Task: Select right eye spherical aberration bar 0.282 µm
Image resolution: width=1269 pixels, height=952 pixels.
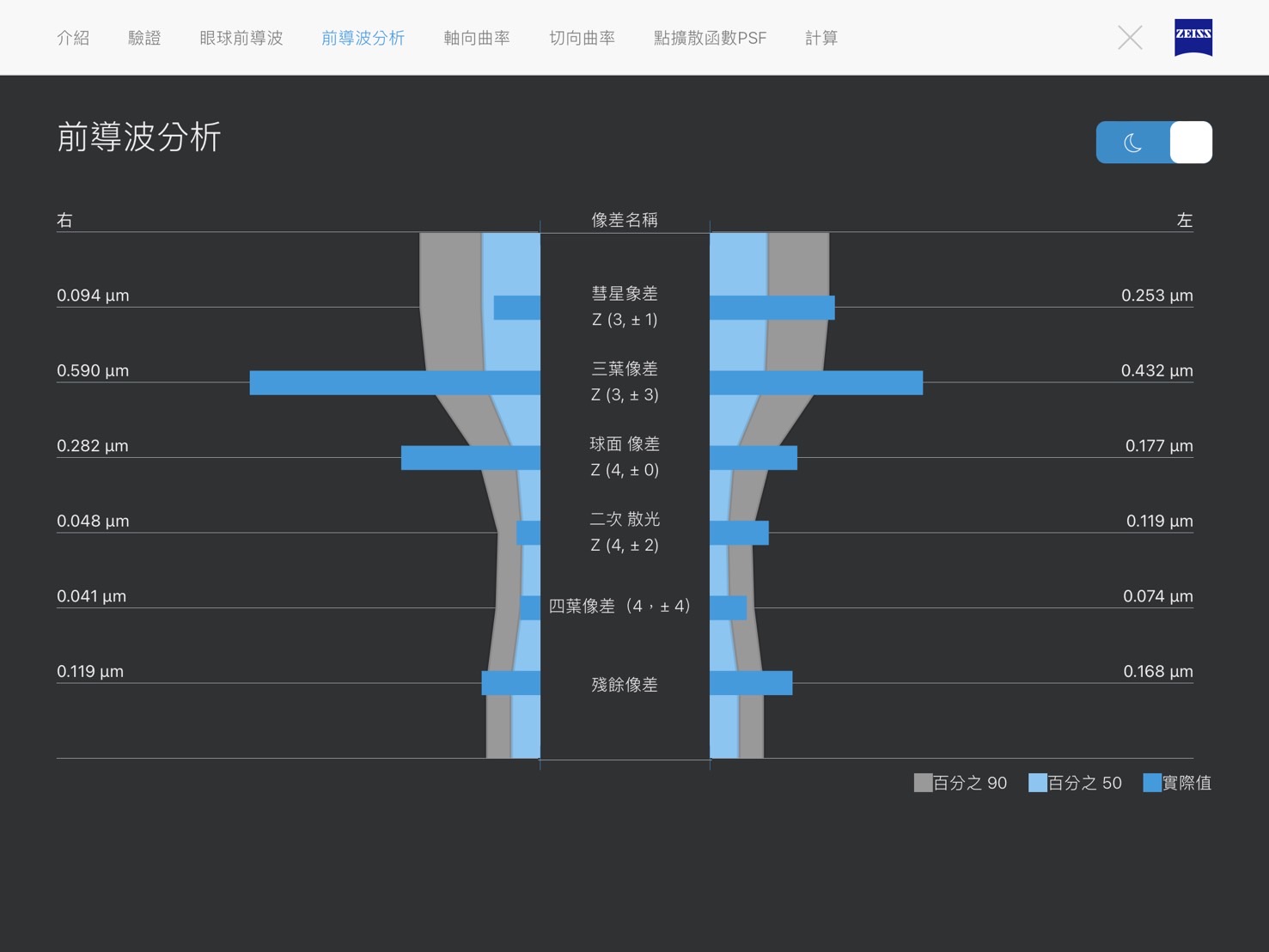Action: [471, 458]
